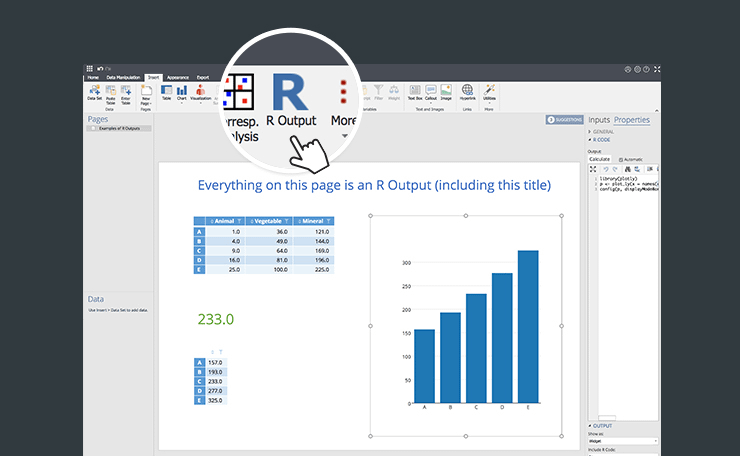The height and width of the screenshot is (456, 740).
Task: Toggle the Automatic checkbox
Action: pos(621,159)
